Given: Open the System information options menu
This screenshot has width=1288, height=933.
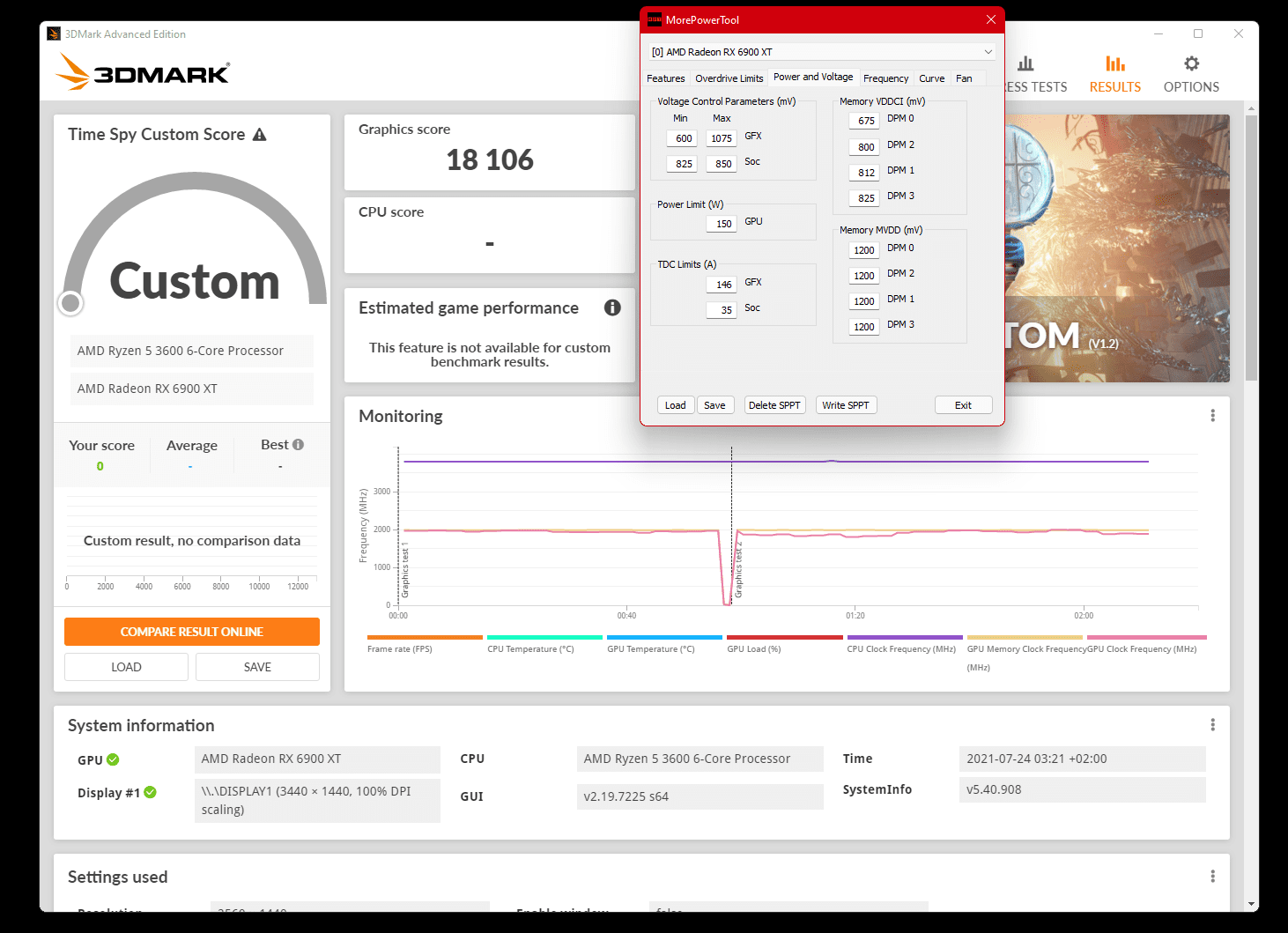Looking at the screenshot, I should tap(1212, 725).
